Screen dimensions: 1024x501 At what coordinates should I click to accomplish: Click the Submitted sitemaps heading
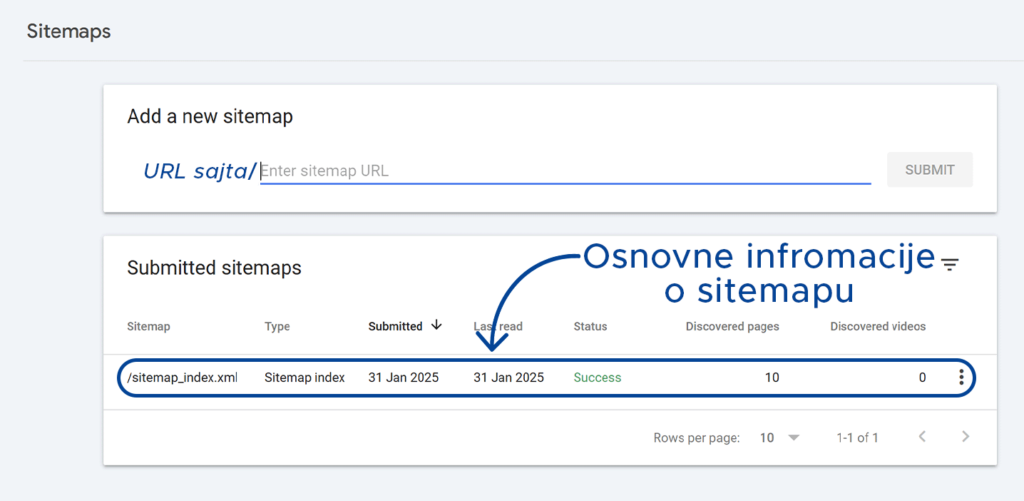tap(214, 268)
